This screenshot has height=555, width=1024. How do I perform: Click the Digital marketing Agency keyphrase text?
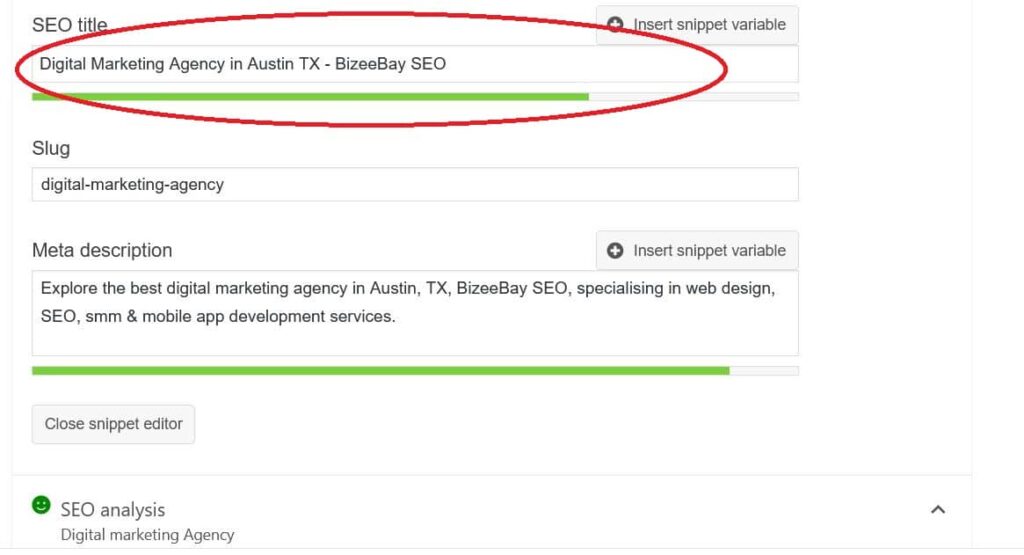pos(147,535)
